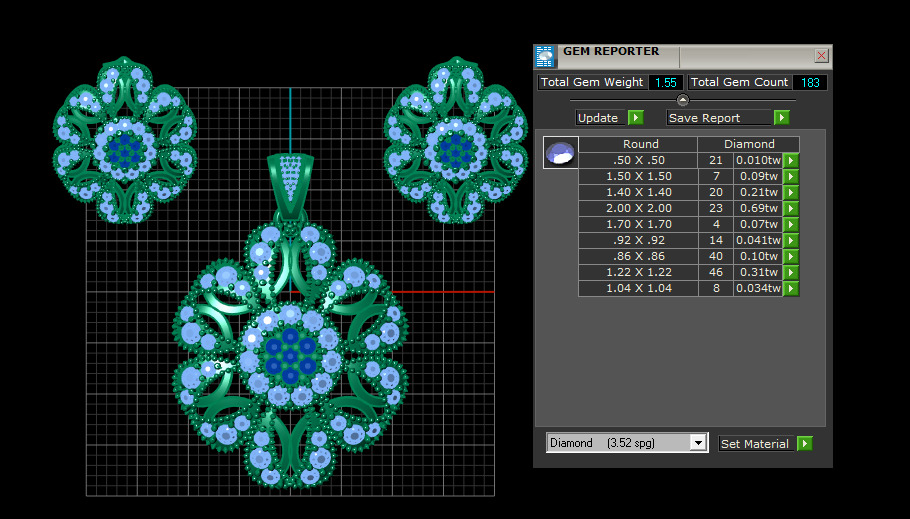This screenshot has height=519, width=910.
Task: Click green arrow for 0.69tw row
Action: [x=791, y=208]
